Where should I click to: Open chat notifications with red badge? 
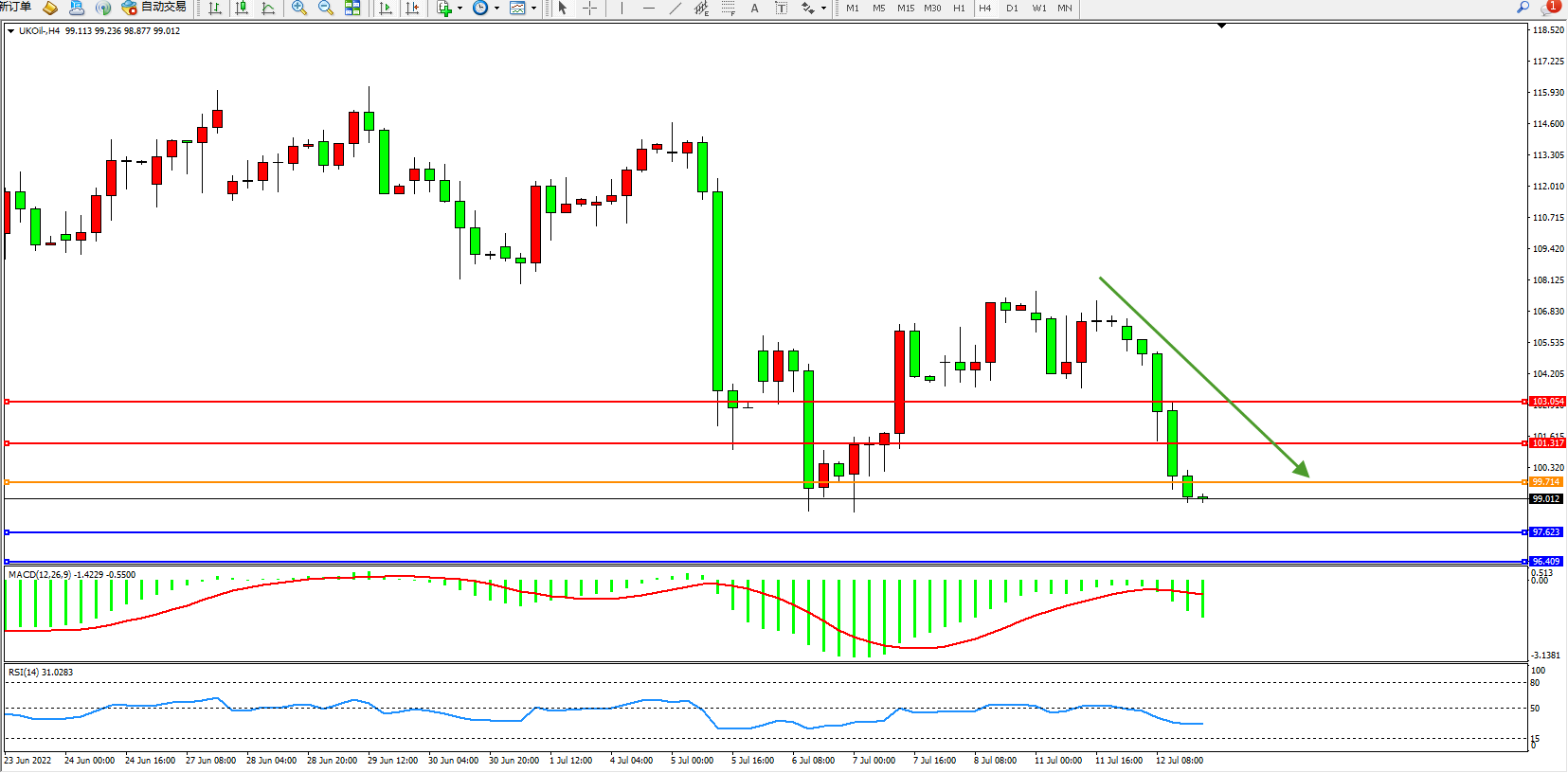(1549, 8)
